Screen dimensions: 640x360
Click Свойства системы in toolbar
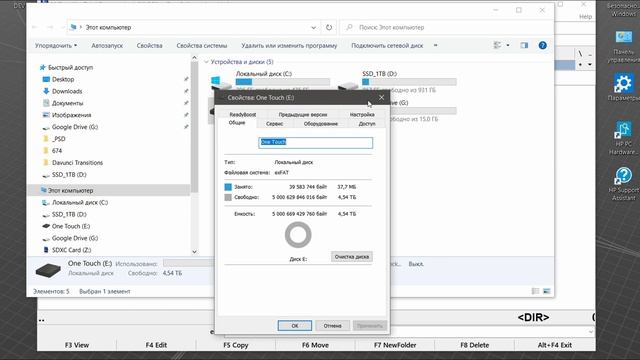coord(202,45)
